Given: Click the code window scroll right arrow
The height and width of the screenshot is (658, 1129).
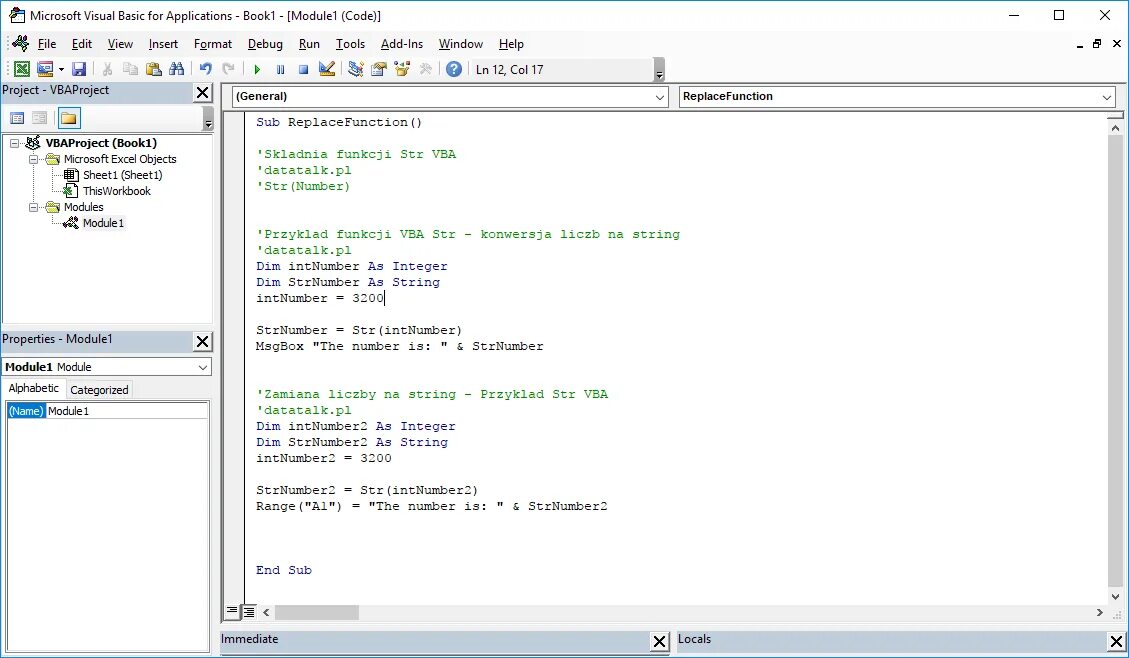Looking at the screenshot, I should pyautogui.click(x=1099, y=612).
